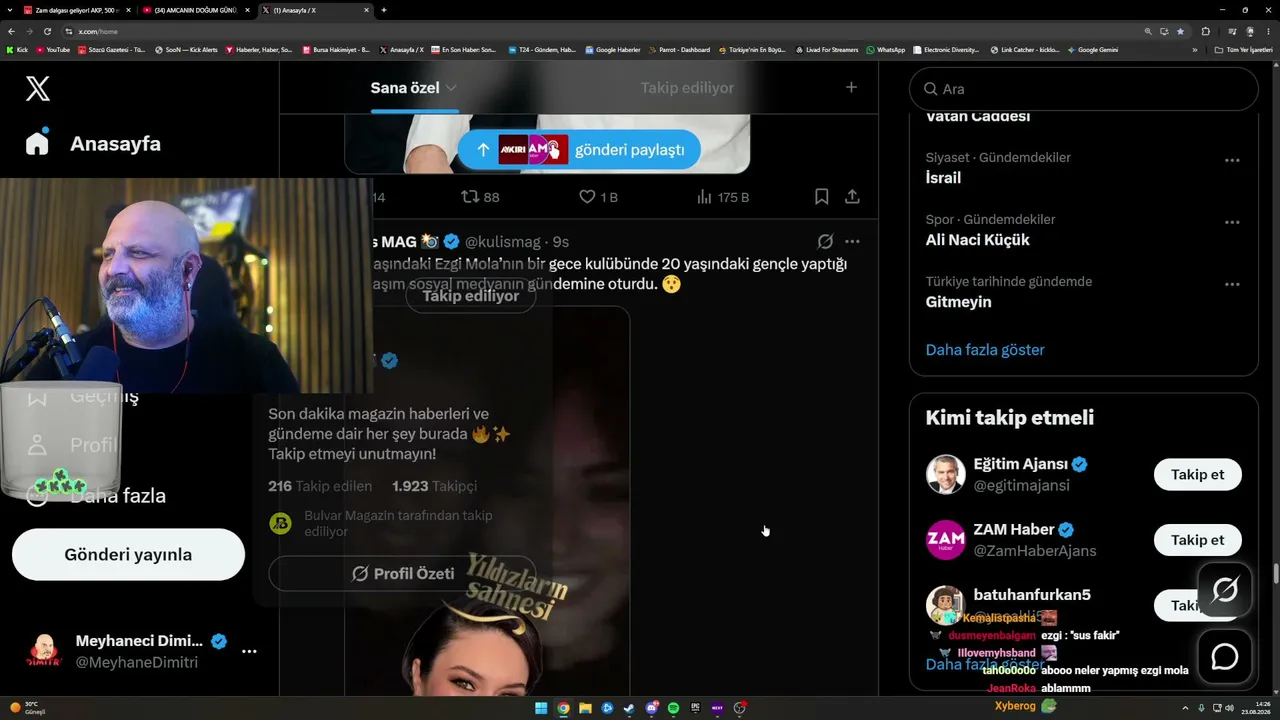1280x720 pixels.
Task: Follow Eğitim Ajansı with Takip et
Action: point(1197,474)
